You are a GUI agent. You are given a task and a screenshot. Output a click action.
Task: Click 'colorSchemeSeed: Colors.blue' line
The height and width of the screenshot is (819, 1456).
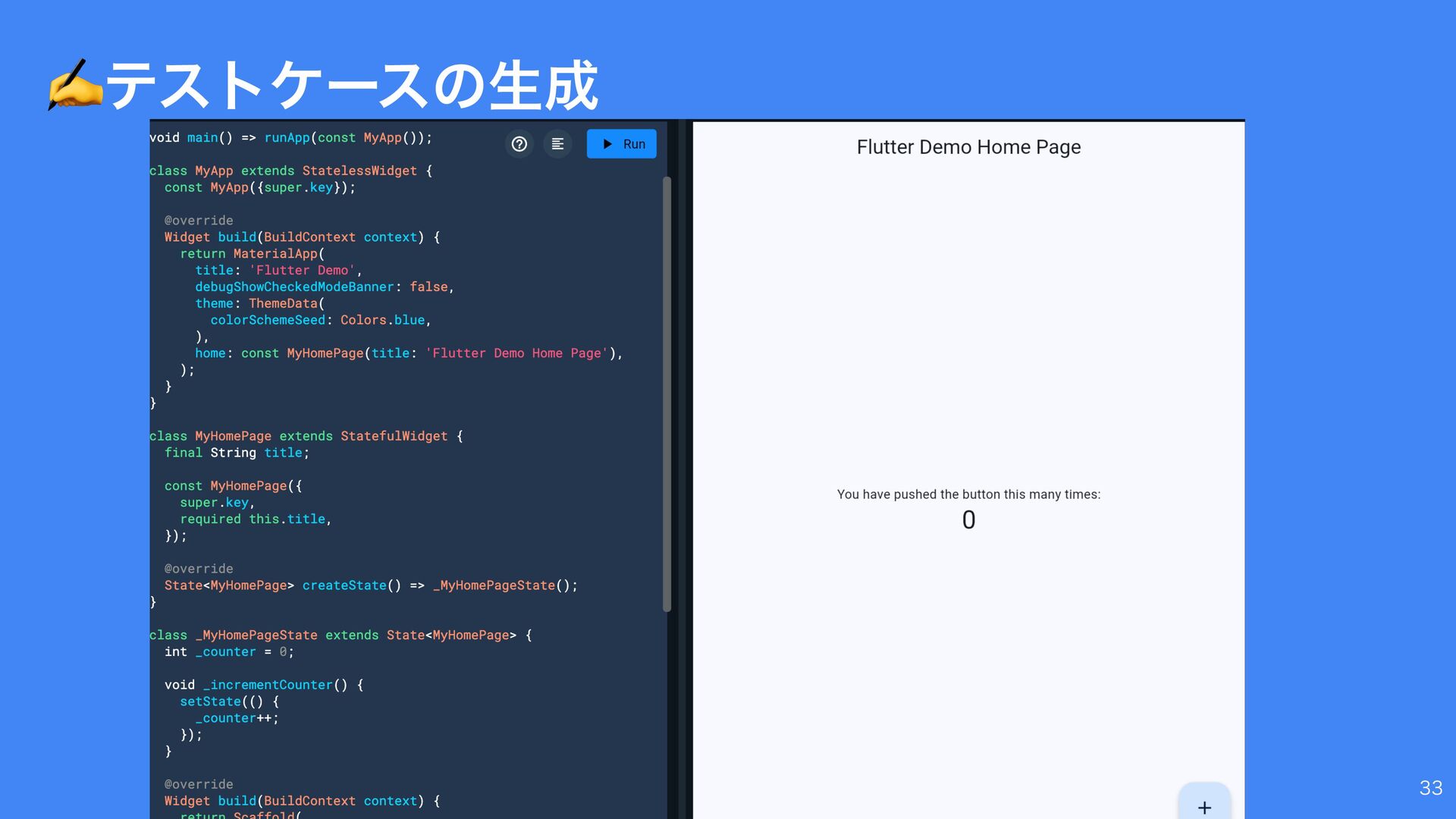point(321,321)
